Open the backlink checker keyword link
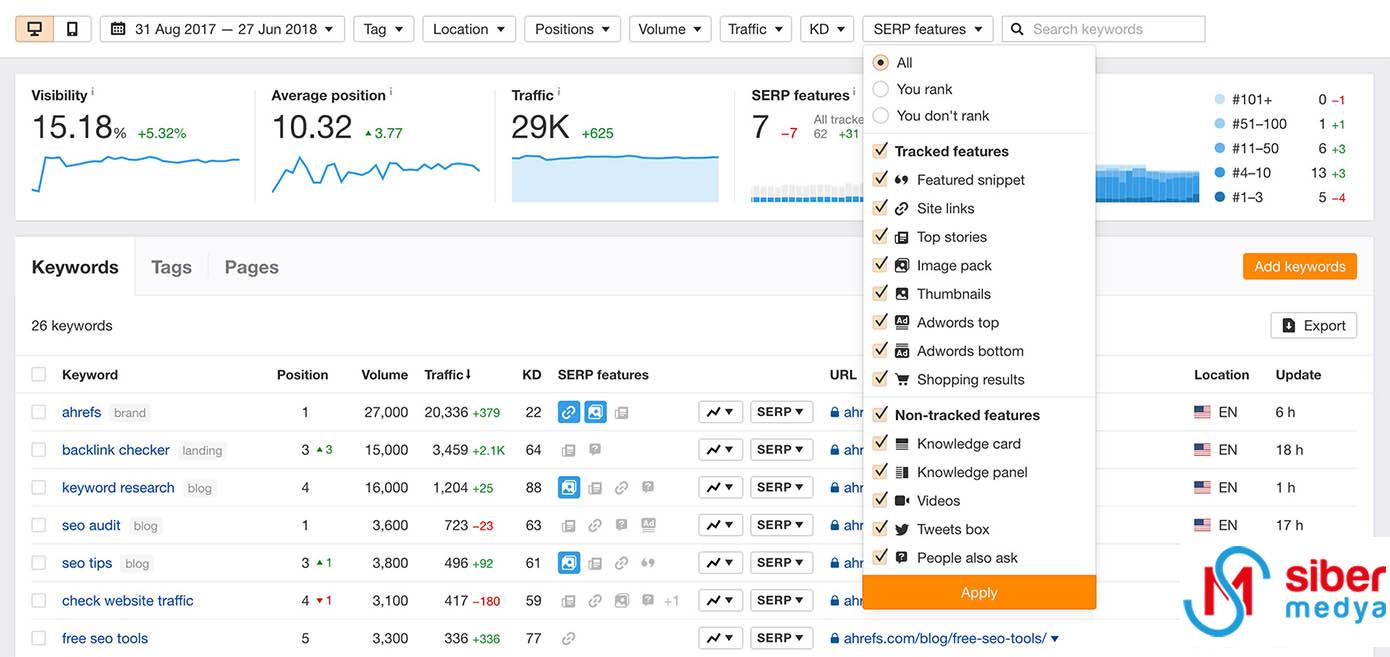1390x657 pixels. (x=116, y=450)
